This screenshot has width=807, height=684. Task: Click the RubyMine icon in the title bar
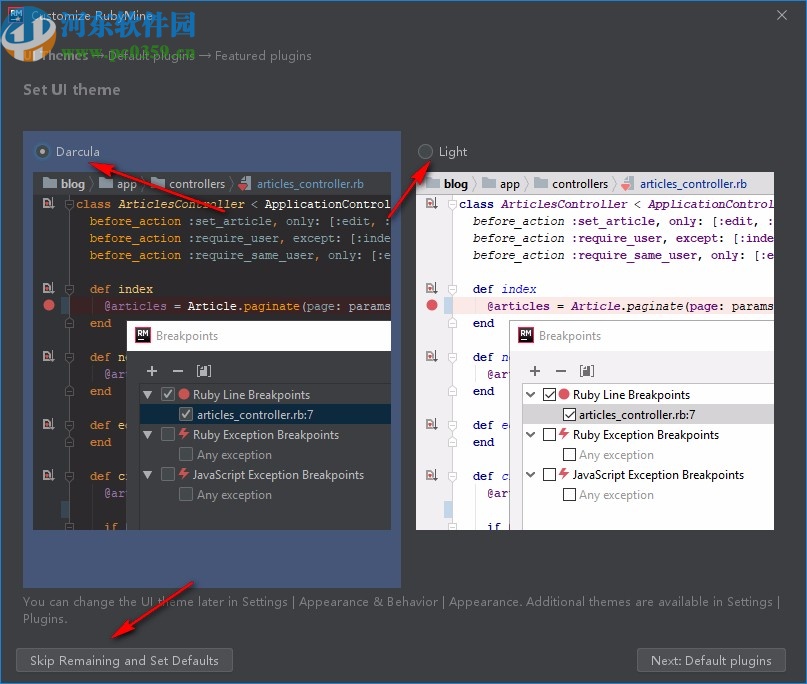pyautogui.click(x=16, y=15)
